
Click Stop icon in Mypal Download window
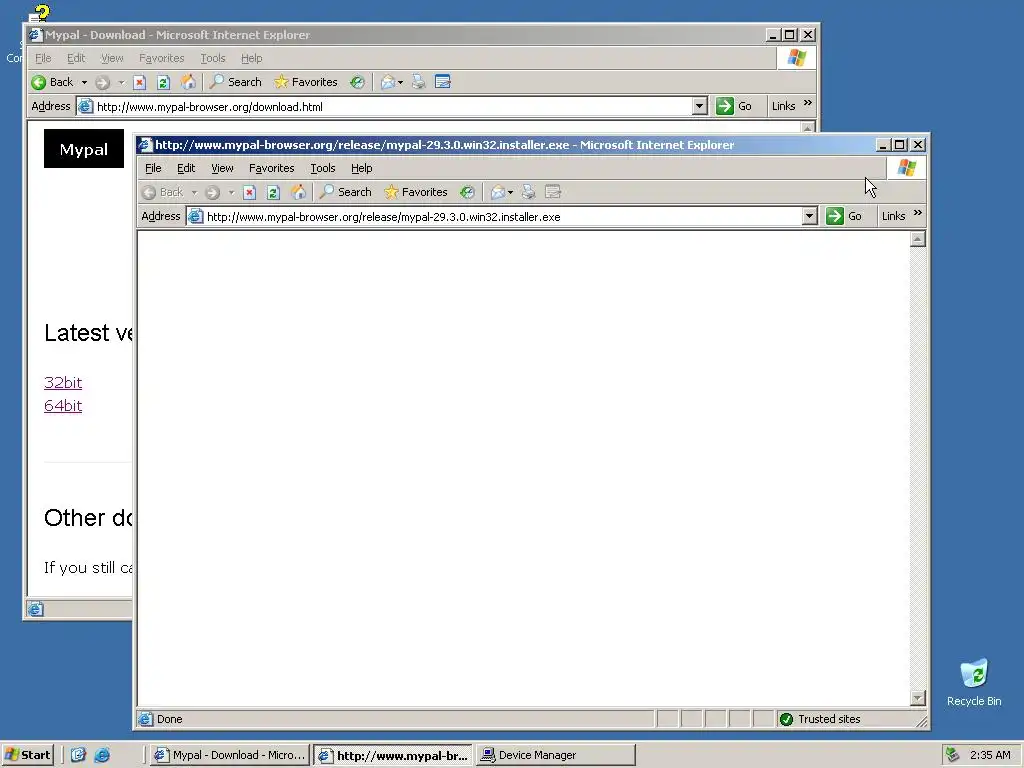pyautogui.click(x=139, y=82)
